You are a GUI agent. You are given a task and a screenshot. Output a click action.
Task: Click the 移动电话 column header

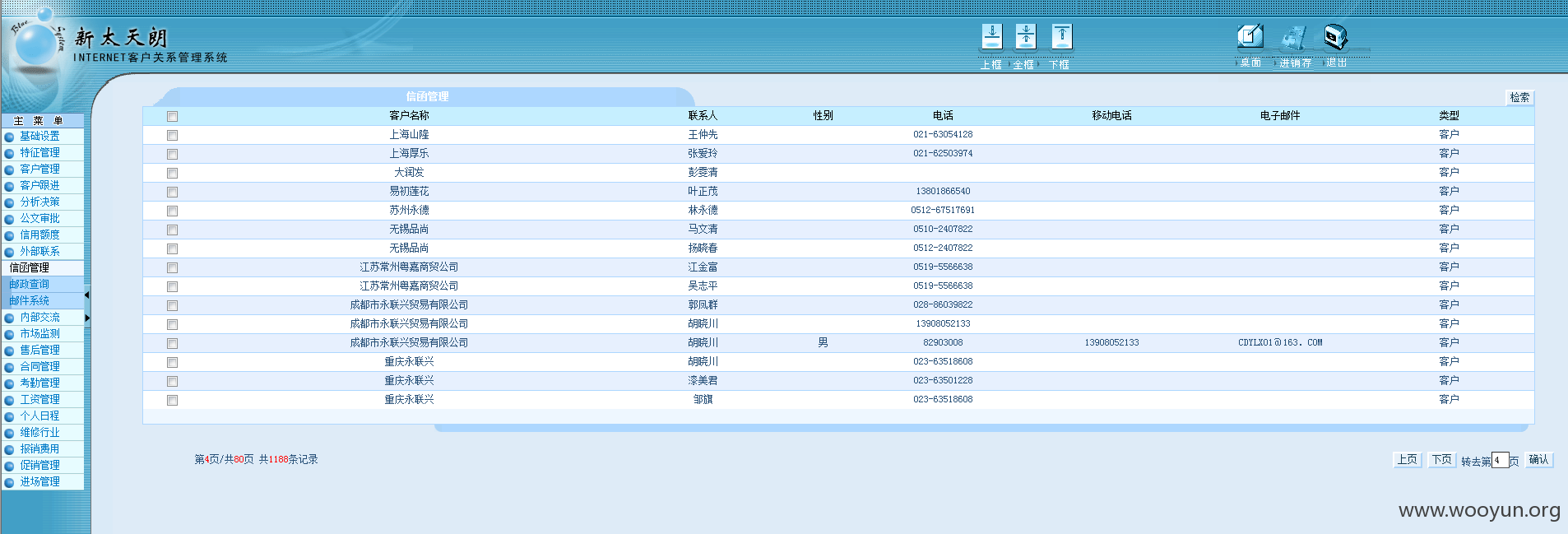(x=1111, y=115)
